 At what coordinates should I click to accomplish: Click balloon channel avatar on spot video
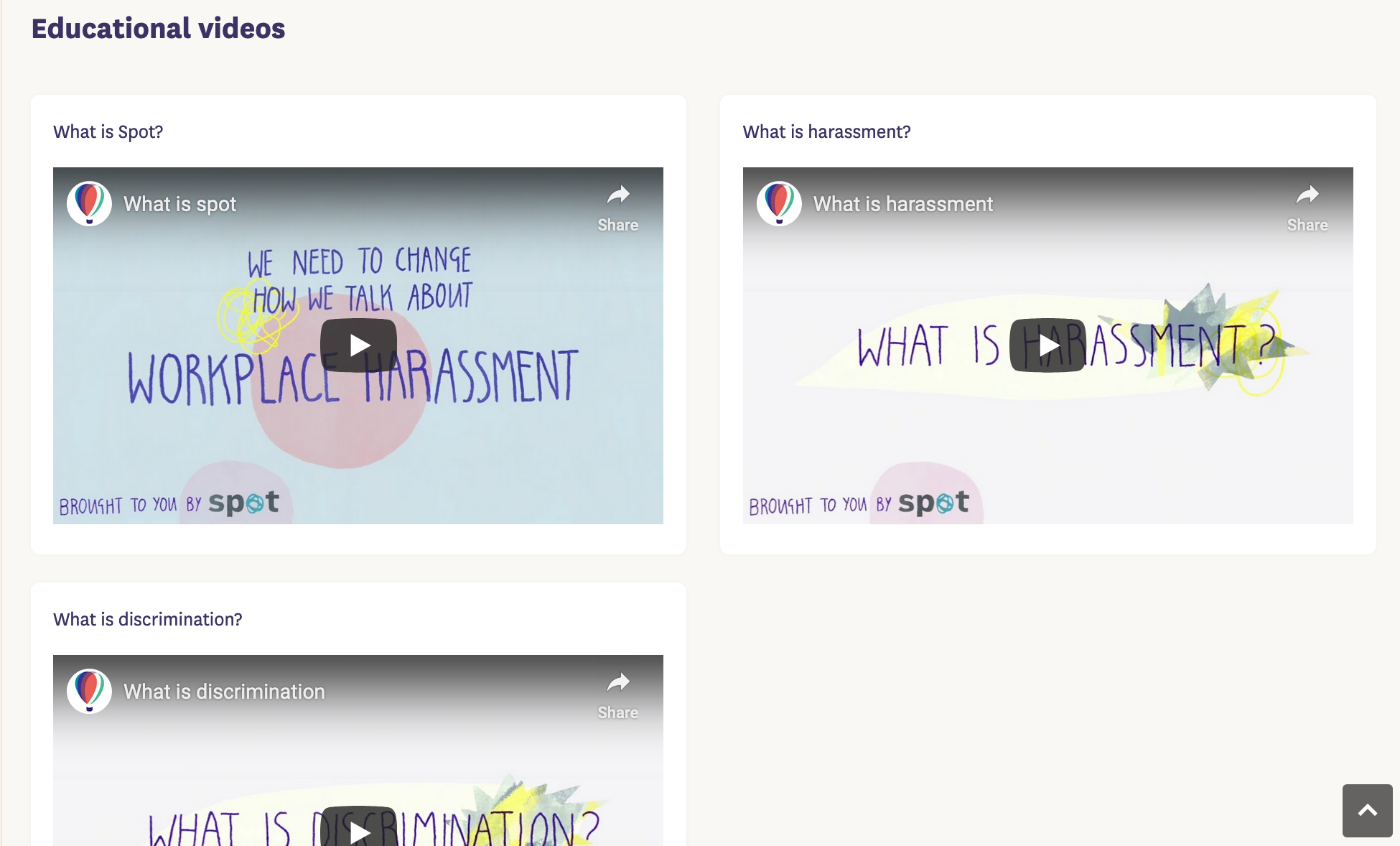89,203
